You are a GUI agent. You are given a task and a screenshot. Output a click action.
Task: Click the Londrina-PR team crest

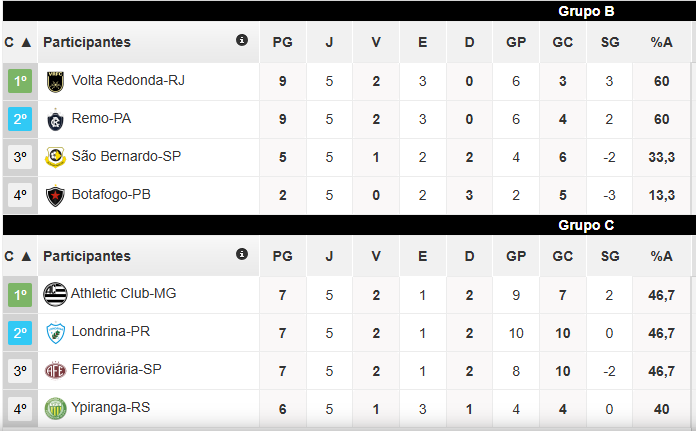55,332
